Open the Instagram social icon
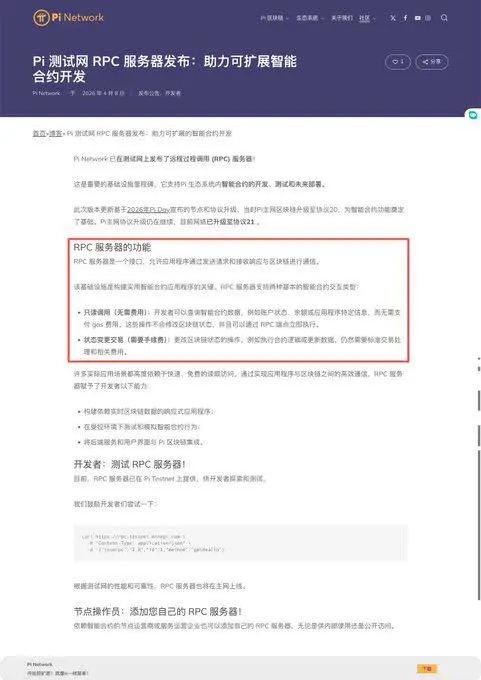This screenshot has width=481, height=680. (428, 18)
